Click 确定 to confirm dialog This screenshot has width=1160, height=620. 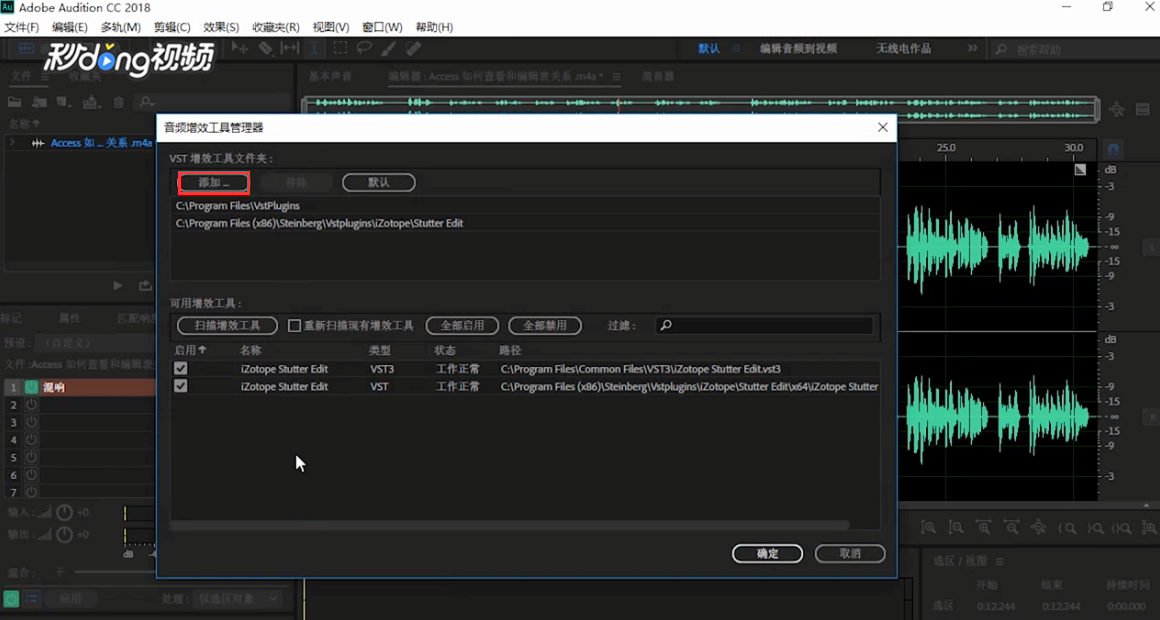point(767,553)
